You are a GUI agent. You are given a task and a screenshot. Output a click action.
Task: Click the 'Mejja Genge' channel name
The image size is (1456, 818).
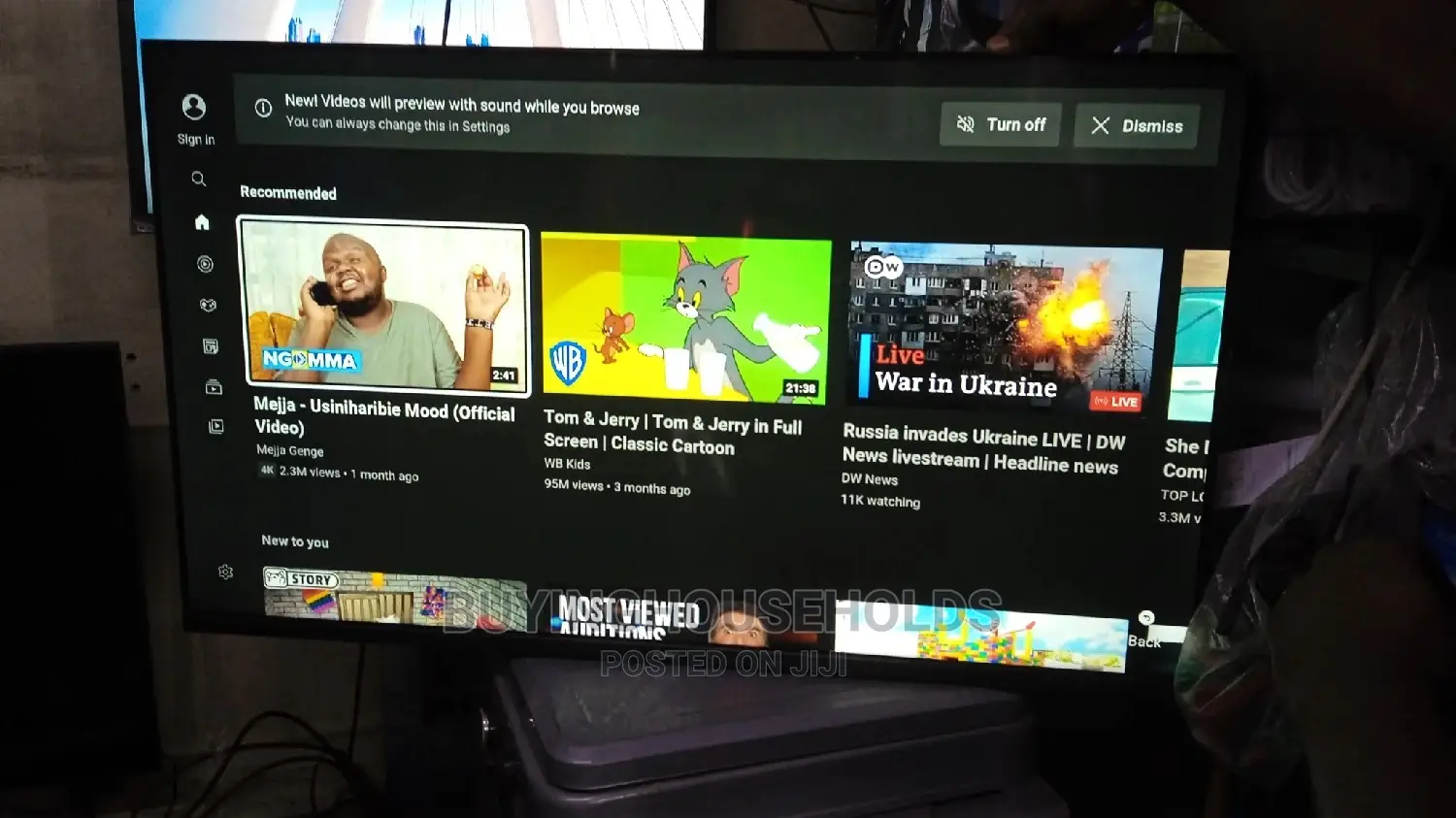290,450
